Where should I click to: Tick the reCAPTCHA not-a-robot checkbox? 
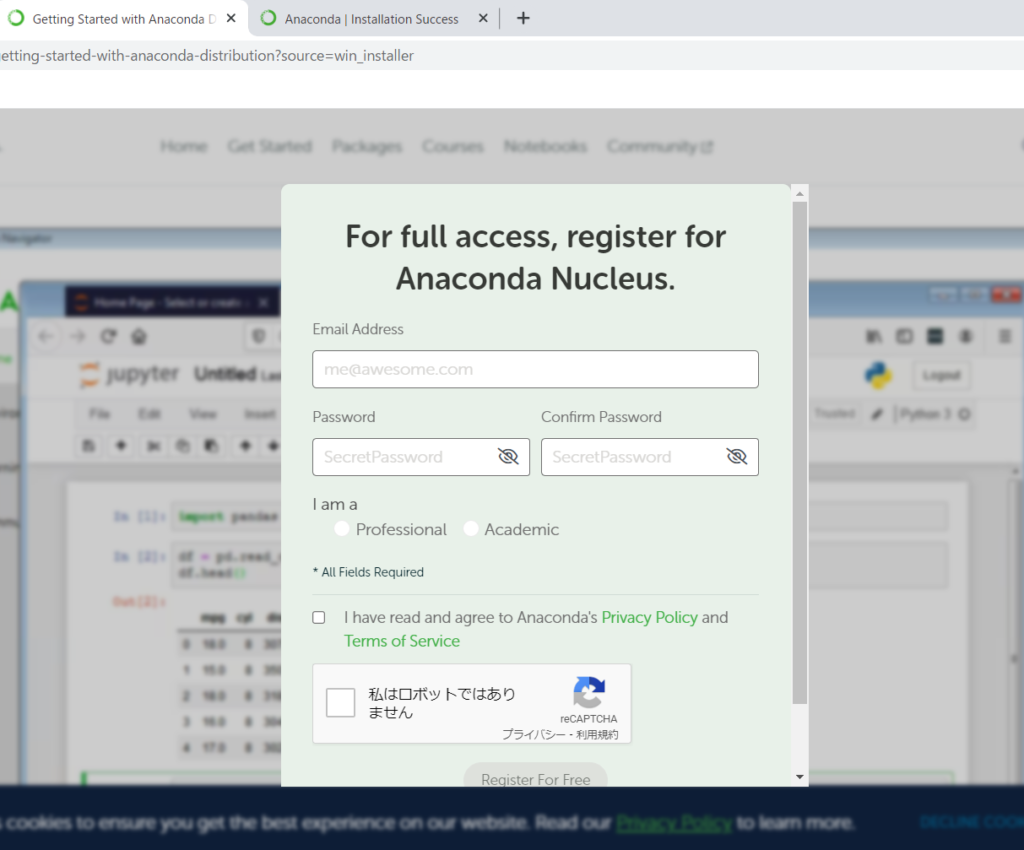coord(340,702)
